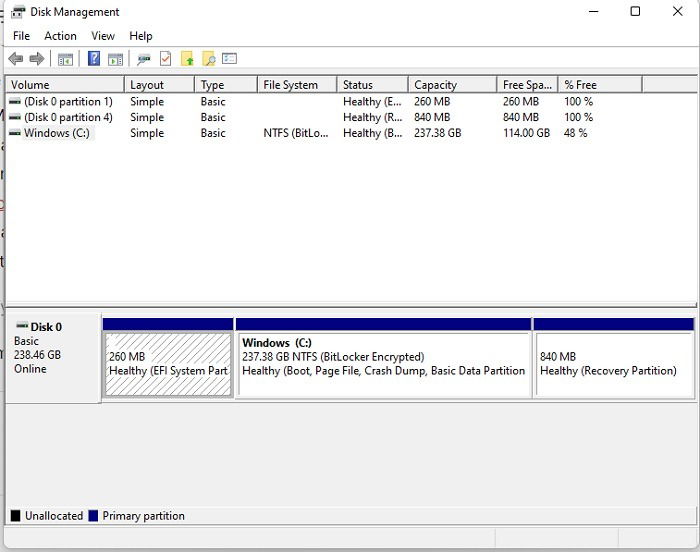Click the Disk 0 drive icon
This screenshot has width=700, height=552.
[22, 325]
